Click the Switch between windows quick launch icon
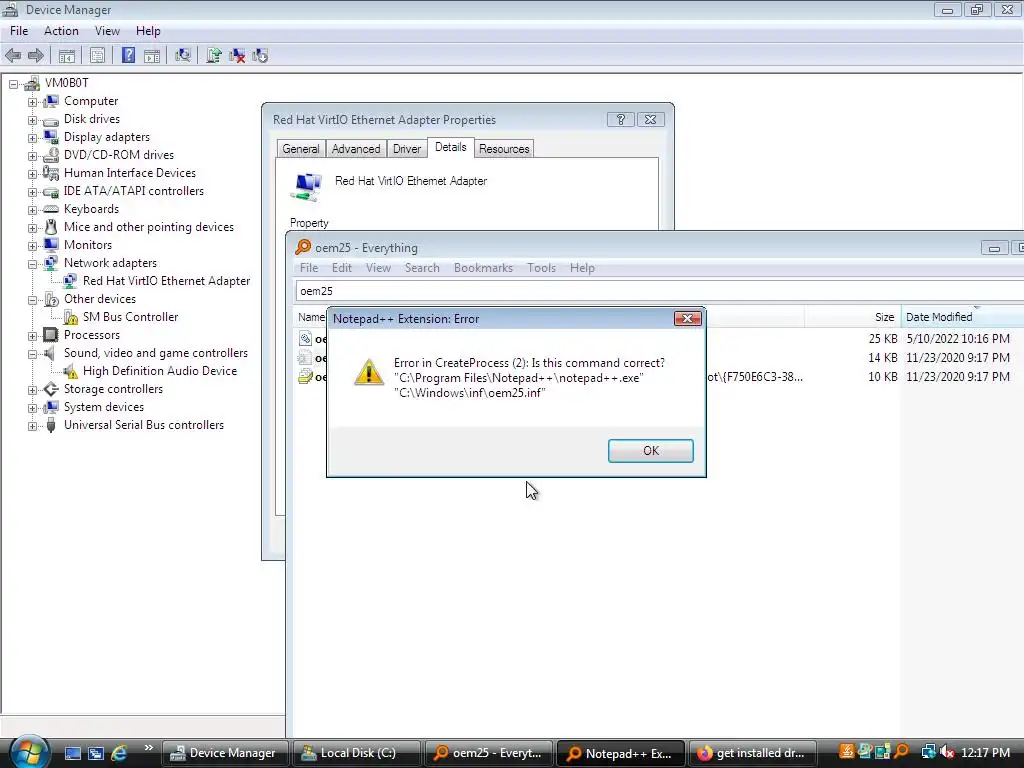Image resolution: width=1024 pixels, height=768 pixels. [96, 753]
